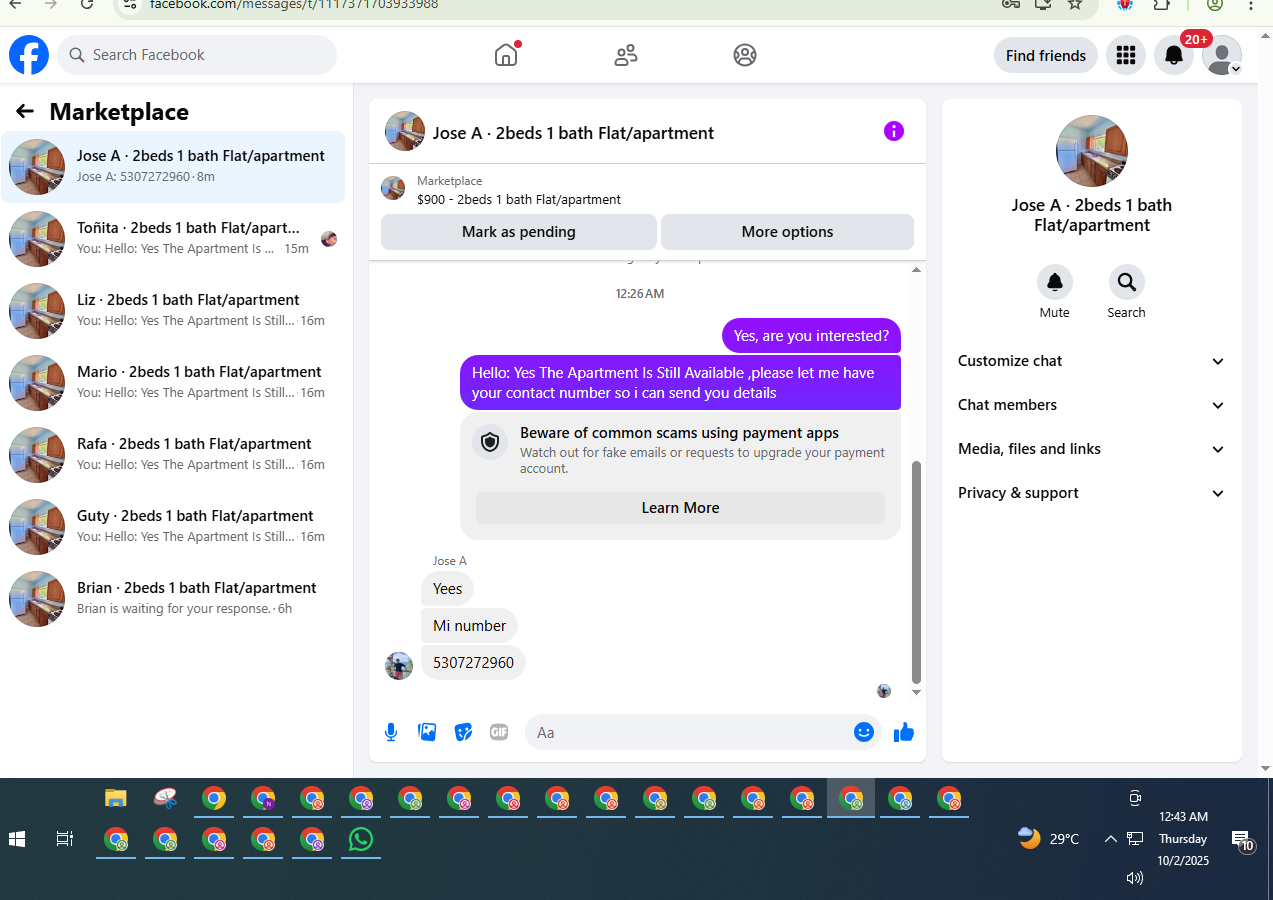Open the Mario conversation
Viewport: 1273px width, 900px height.
[174, 383]
